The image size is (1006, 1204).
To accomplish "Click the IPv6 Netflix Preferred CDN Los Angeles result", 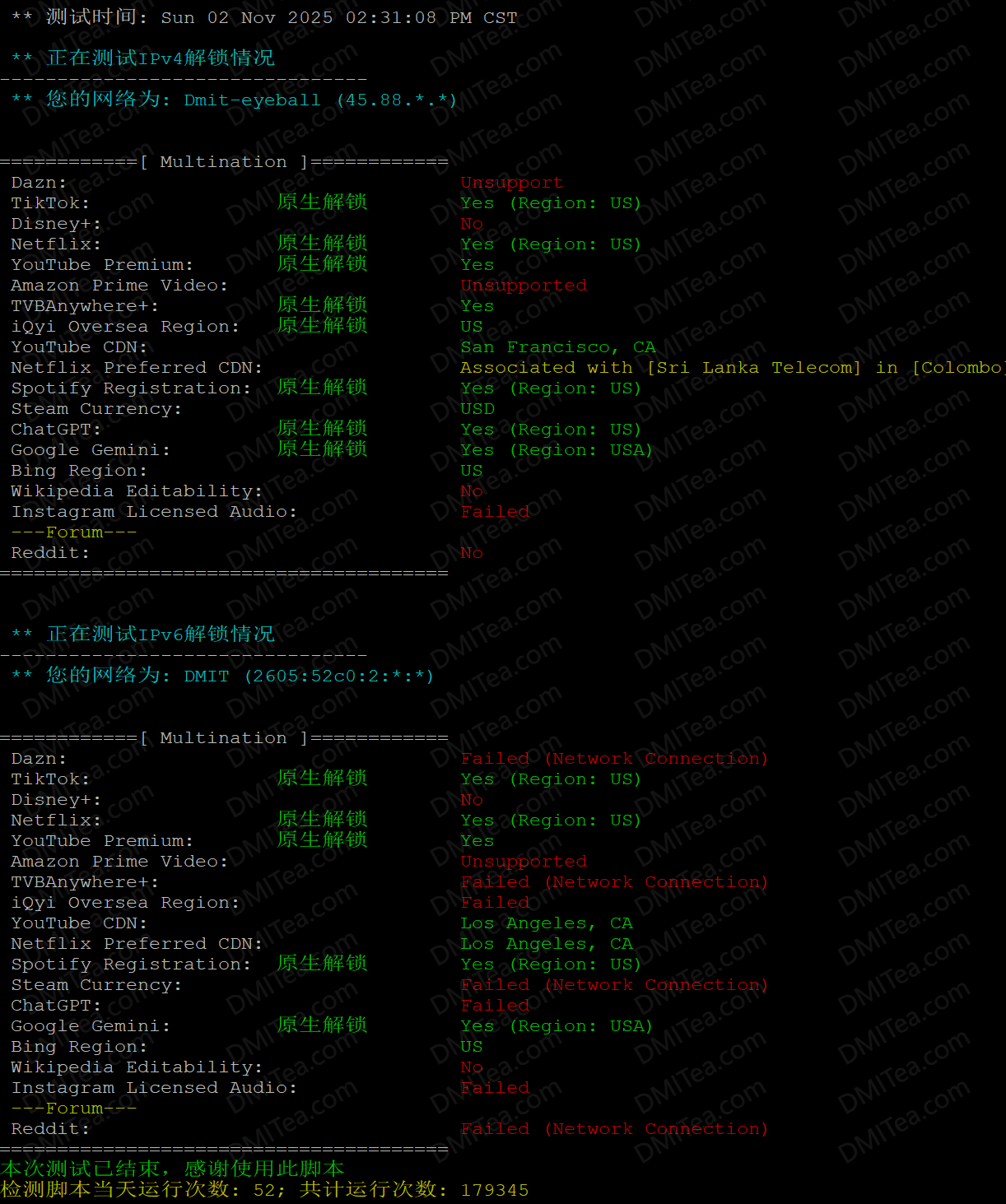I will point(546,943).
